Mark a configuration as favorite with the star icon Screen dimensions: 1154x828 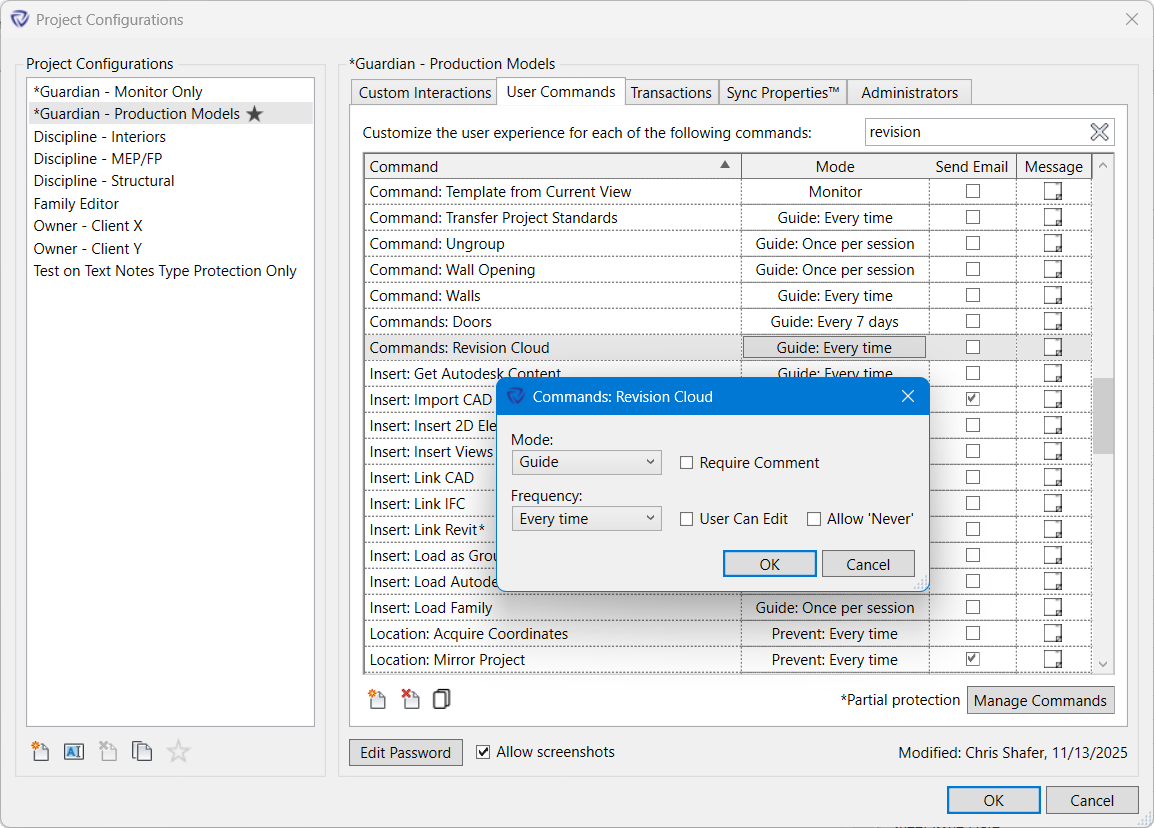[x=178, y=751]
